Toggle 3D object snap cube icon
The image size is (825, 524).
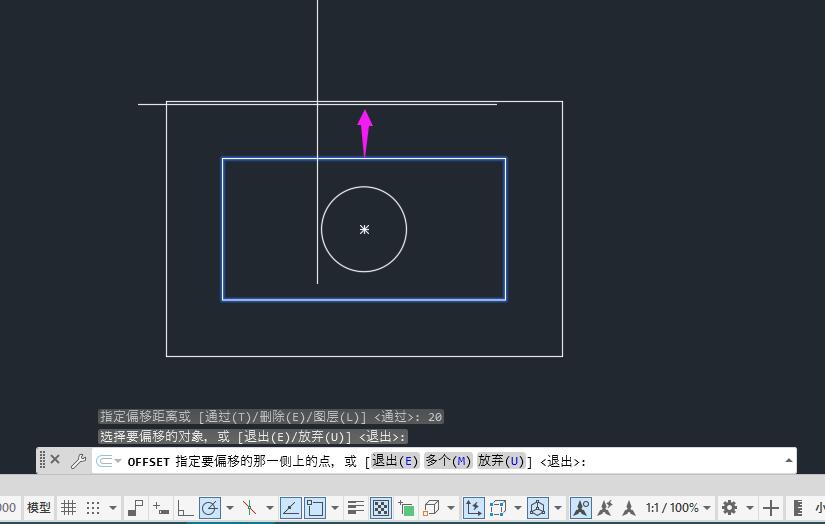click(x=431, y=508)
